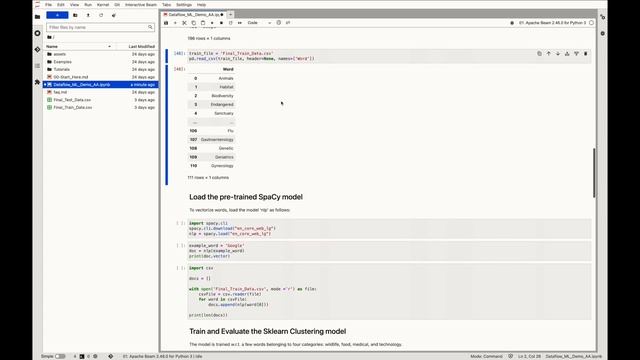Screen dimensions: 640x360
Task: Open the Git menu
Action: point(117,4)
